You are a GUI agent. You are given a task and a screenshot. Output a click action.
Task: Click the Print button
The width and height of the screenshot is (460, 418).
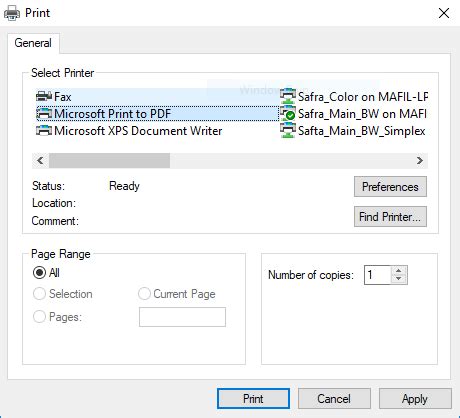253,399
